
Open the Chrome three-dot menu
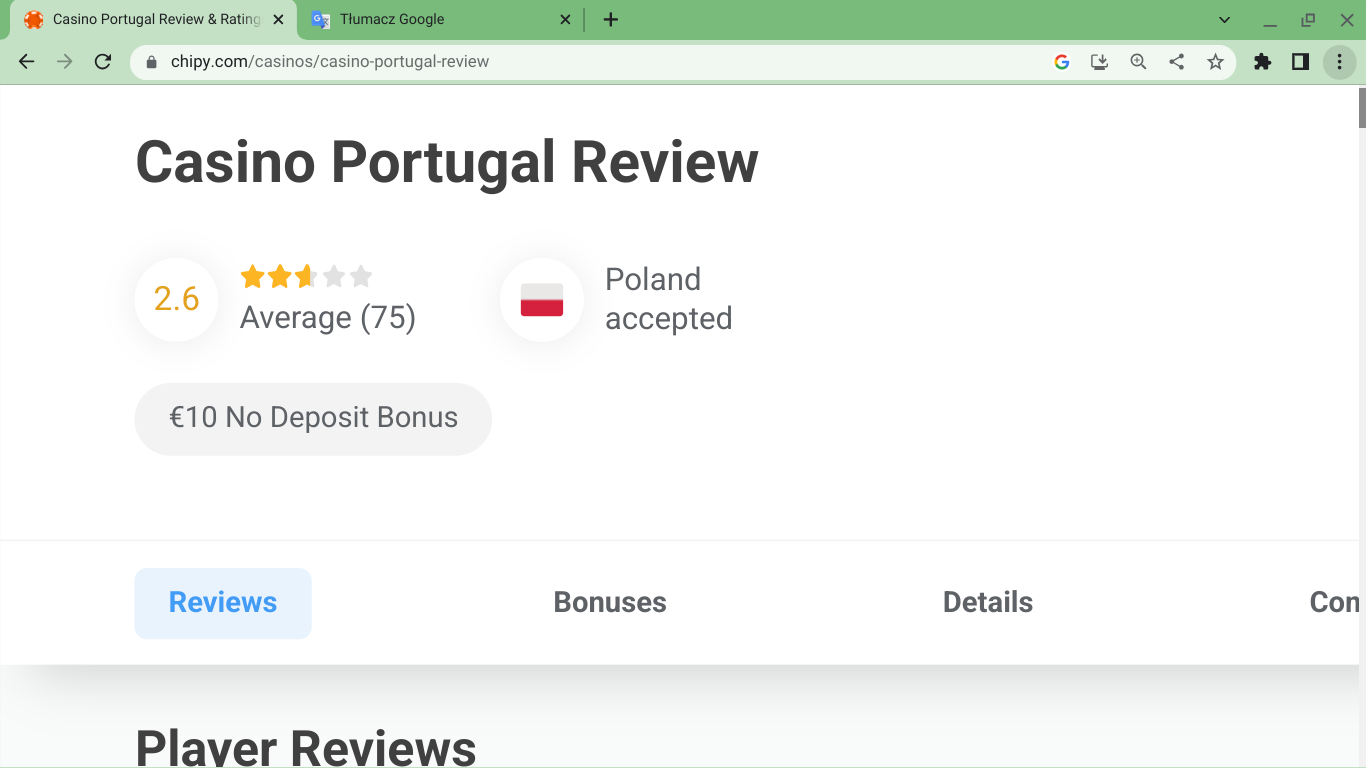point(1339,62)
